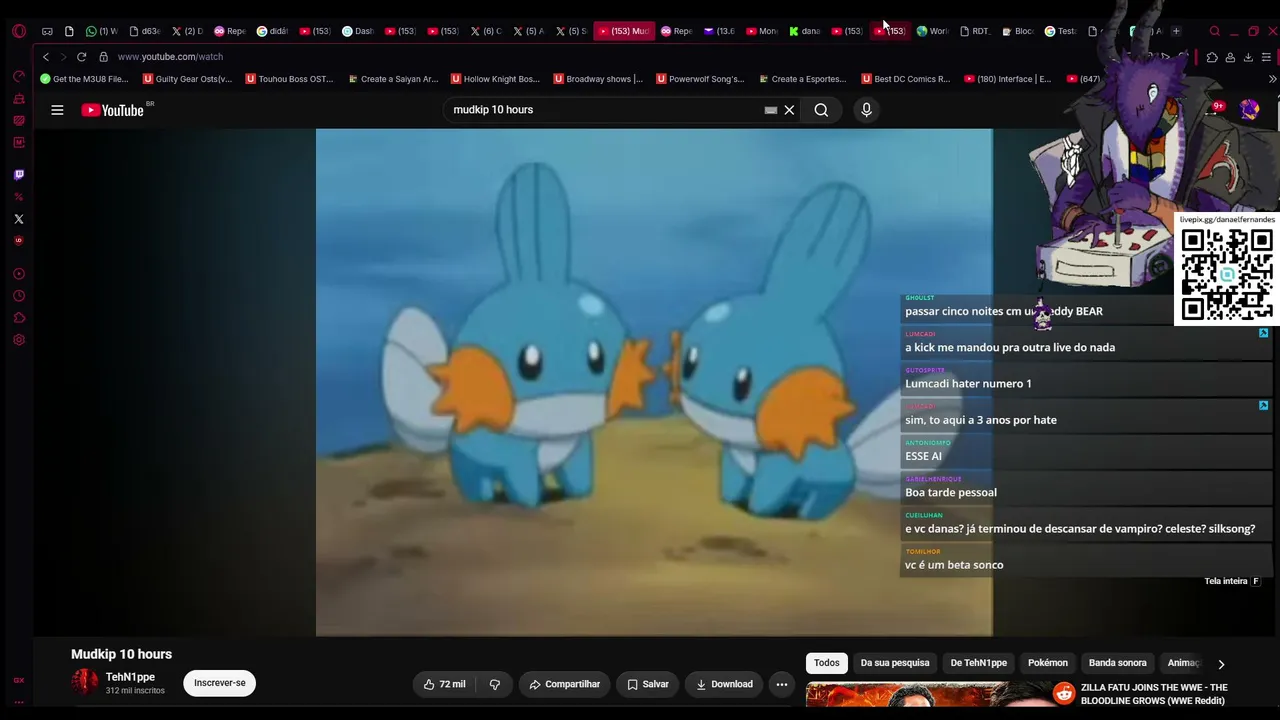Switch to the Dash browser tab

[x=357, y=31]
